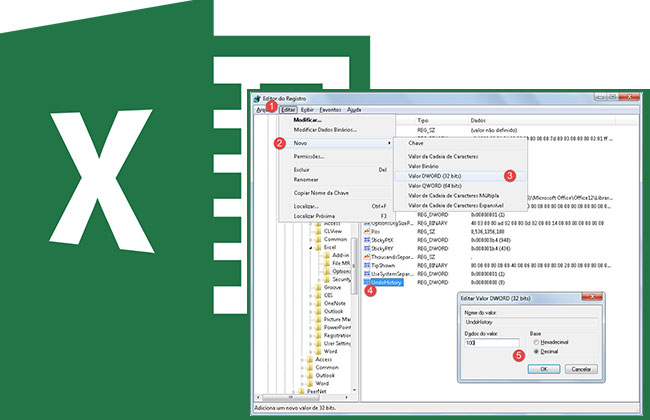
Task: Click Cancelar in the DWORD dialog
Action: [x=581, y=369]
